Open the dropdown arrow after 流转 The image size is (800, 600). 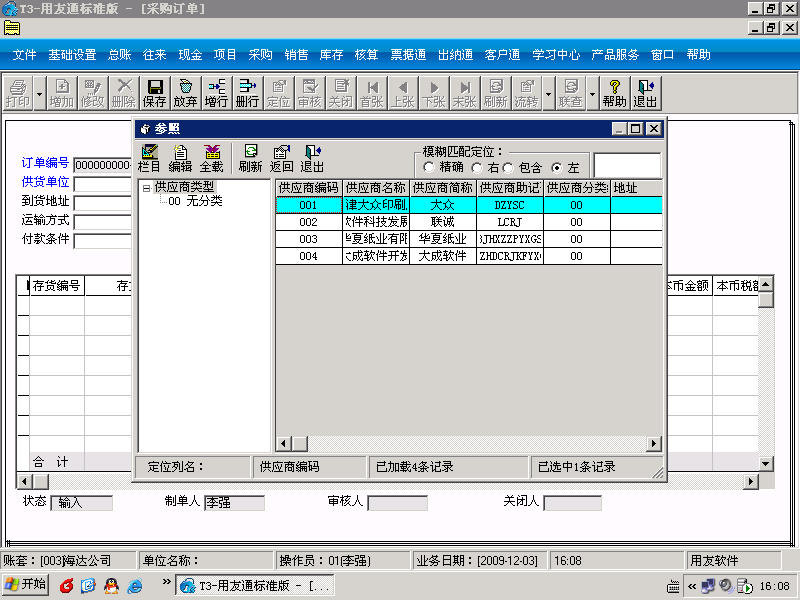coord(548,93)
